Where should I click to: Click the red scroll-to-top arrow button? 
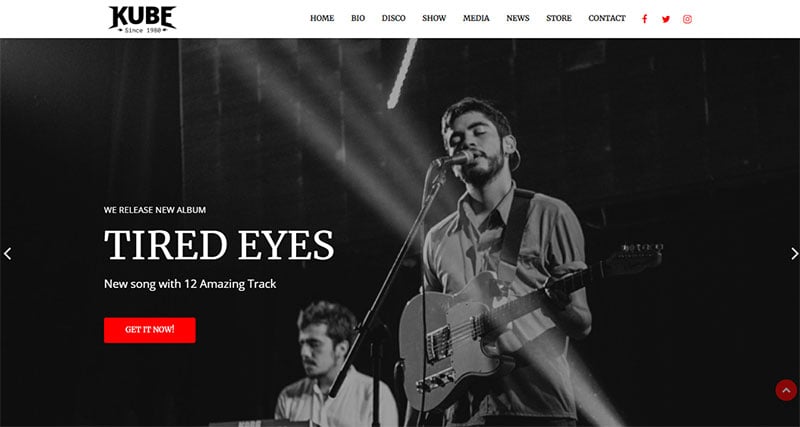786,390
